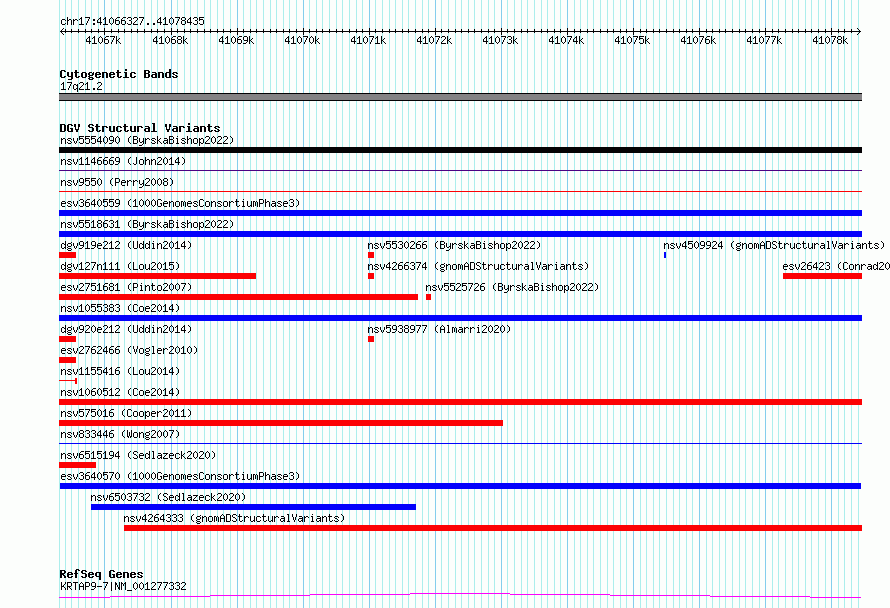
Task: Click the 41067k ruler tick label
Action: pyautogui.click(x=103, y=40)
